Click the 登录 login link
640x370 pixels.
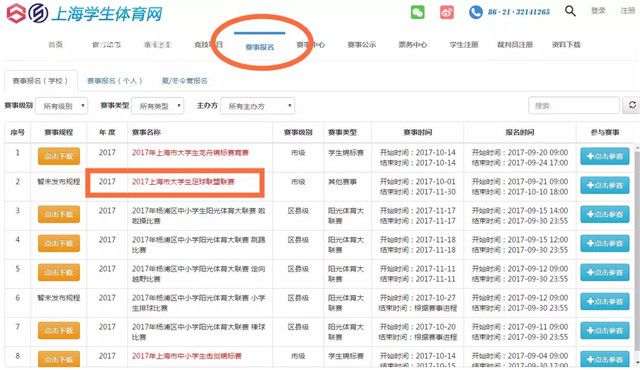click(x=598, y=11)
